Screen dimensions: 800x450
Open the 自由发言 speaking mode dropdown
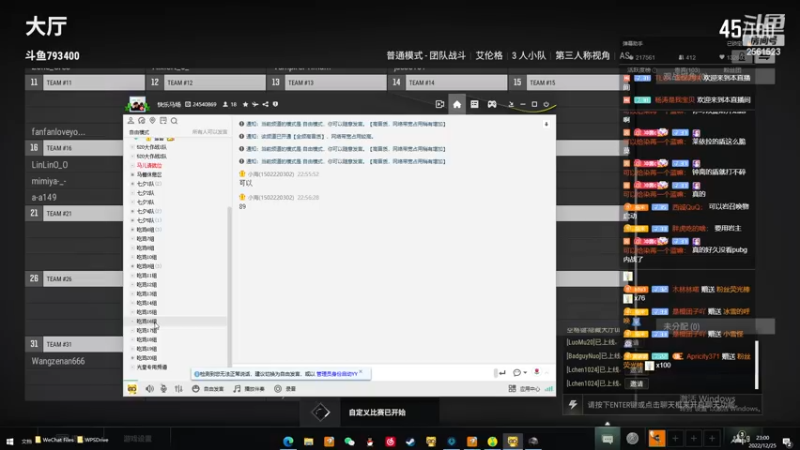[209, 389]
